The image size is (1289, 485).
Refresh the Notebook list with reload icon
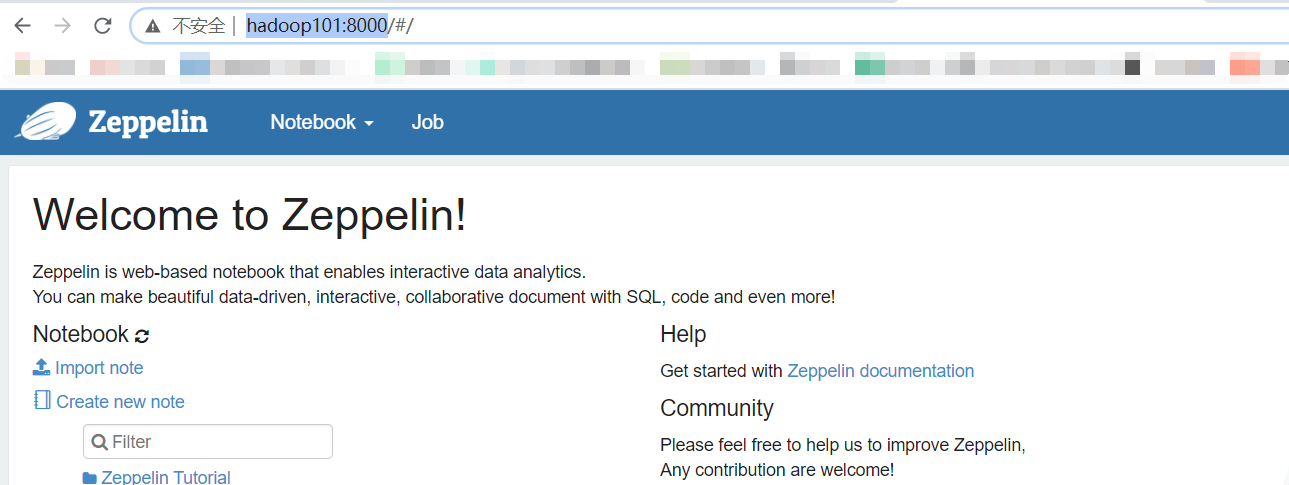(x=142, y=336)
